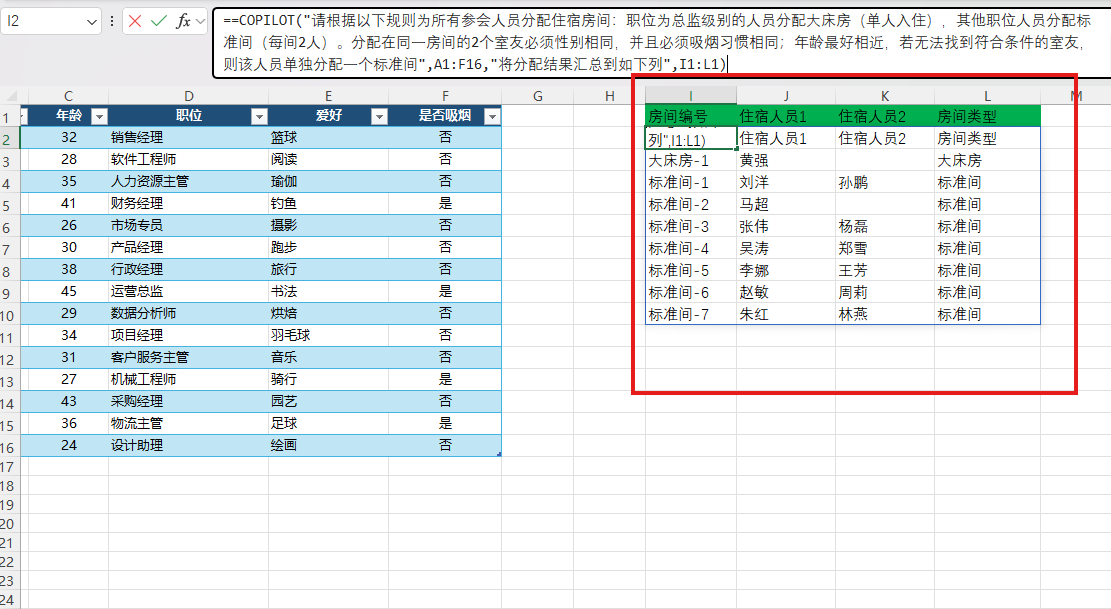Select cell containing 机械工程师
This screenshot has width=1111, height=609.
point(188,379)
